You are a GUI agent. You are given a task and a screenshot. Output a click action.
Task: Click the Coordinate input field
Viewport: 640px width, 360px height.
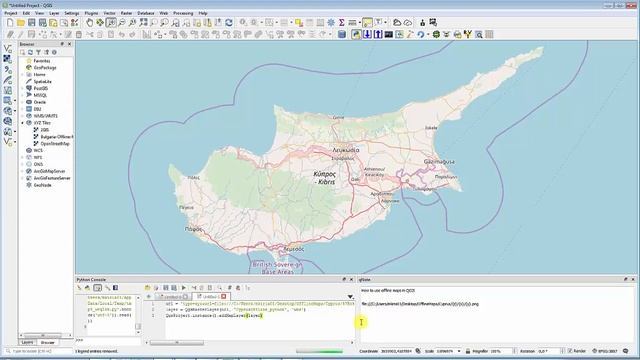coord(396,351)
